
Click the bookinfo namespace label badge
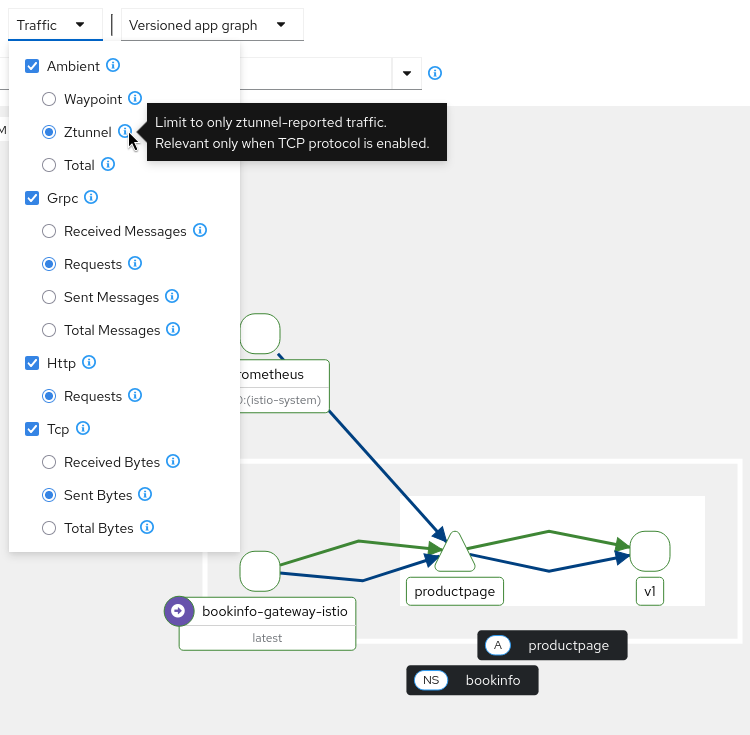pyautogui.click(x=472, y=681)
